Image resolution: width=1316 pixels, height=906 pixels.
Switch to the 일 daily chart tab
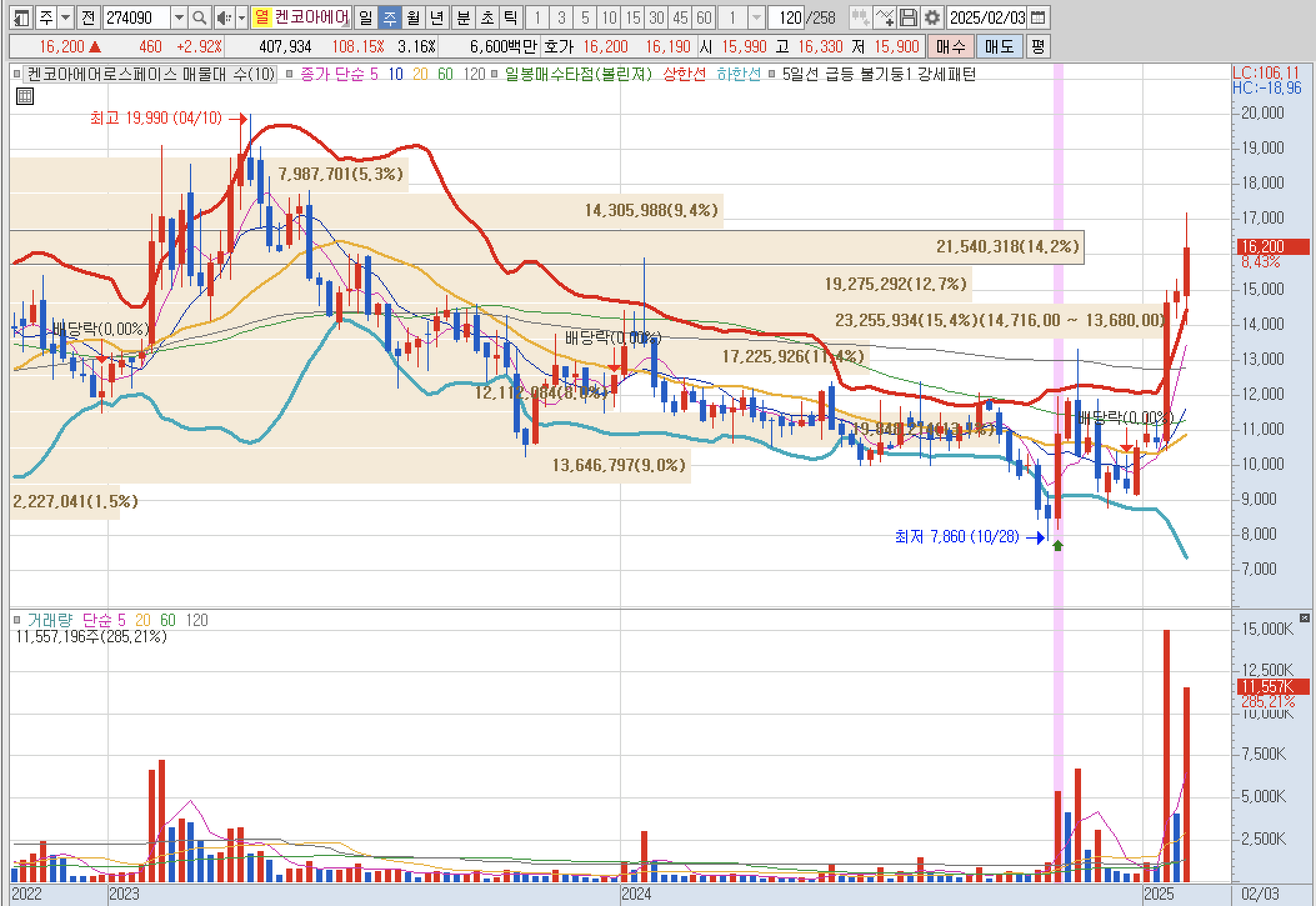(366, 17)
